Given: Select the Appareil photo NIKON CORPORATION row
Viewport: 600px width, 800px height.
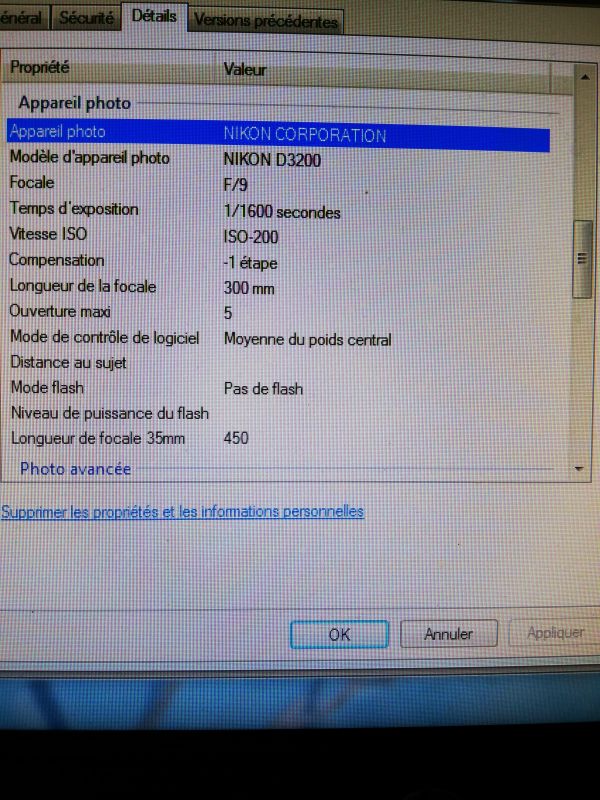Looking at the screenshot, I should pyautogui.click(x=278, y=134).
